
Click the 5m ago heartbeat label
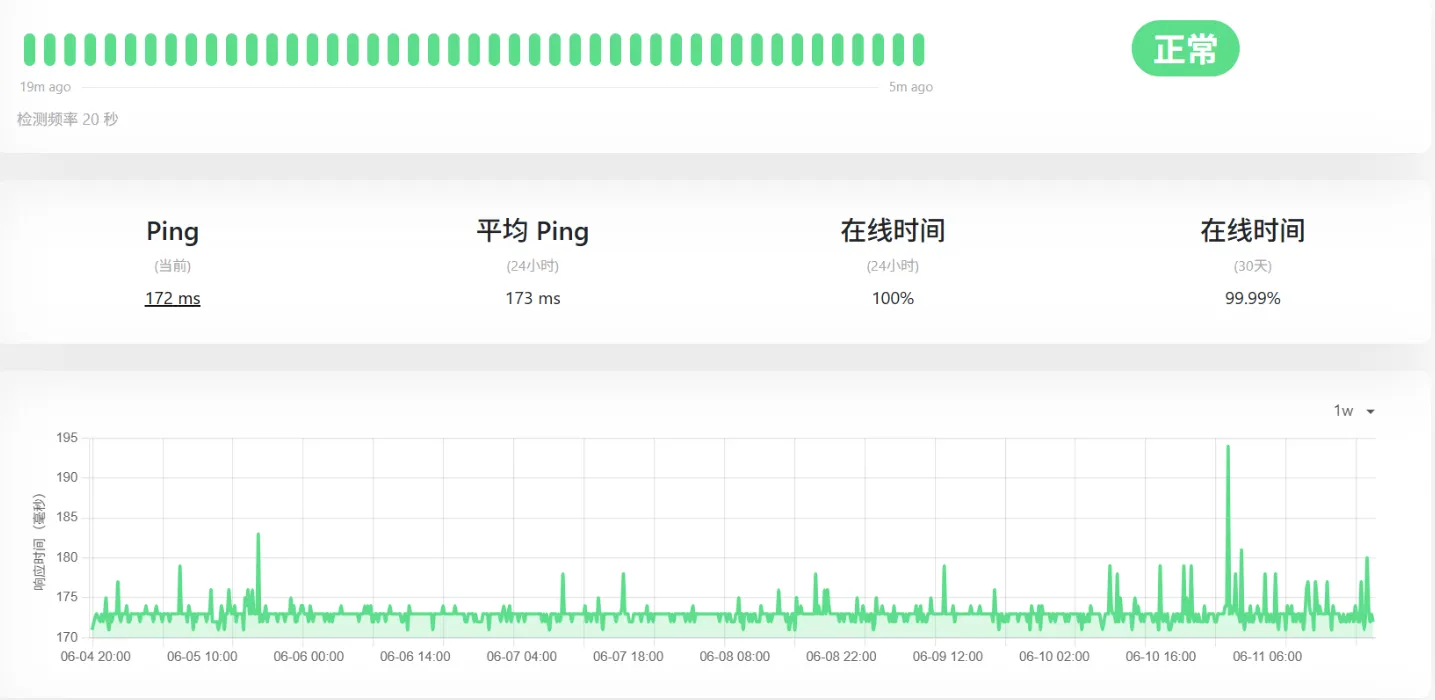coord(911,87)
